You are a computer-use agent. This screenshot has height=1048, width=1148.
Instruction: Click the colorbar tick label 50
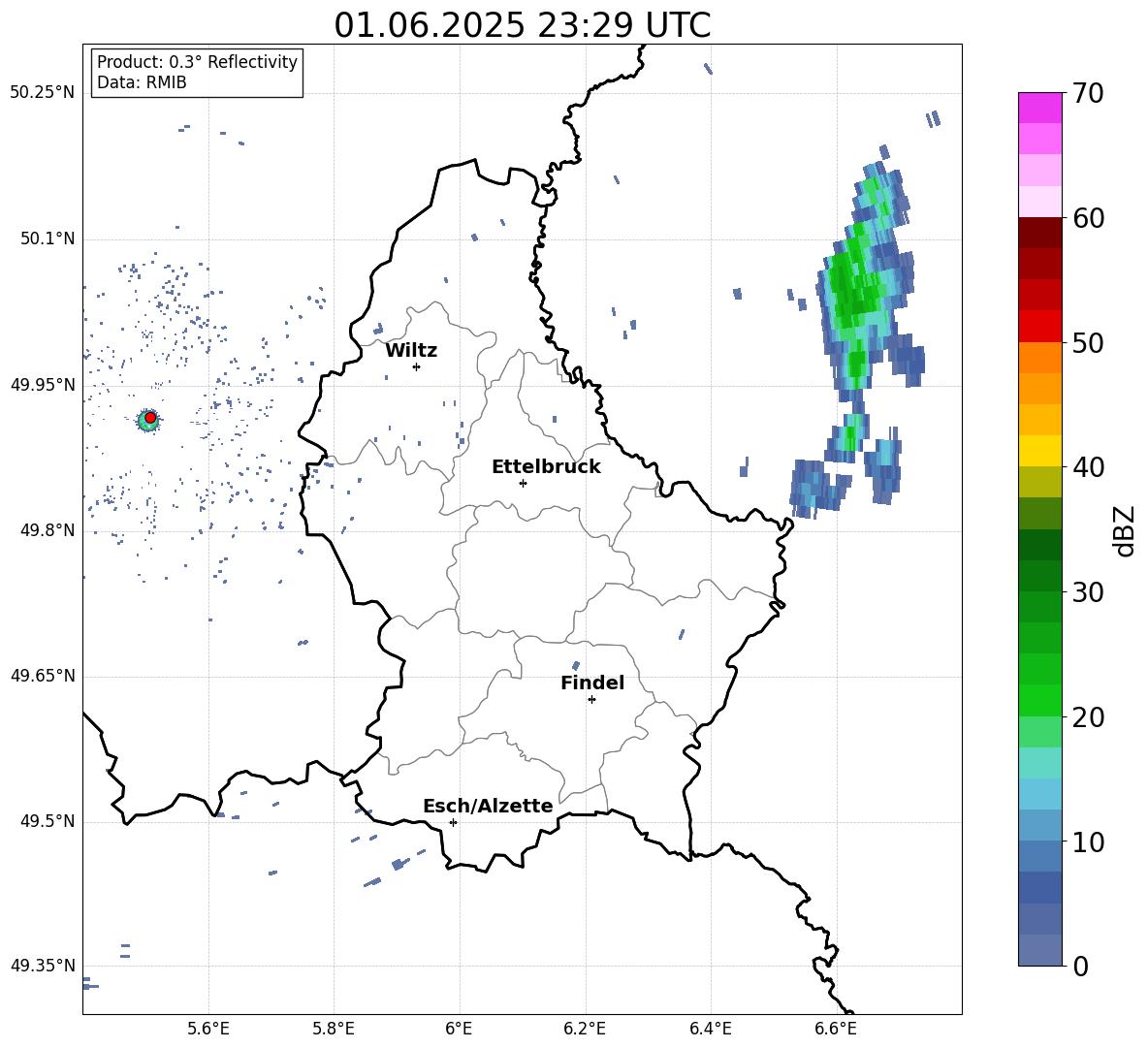[x=1088, y=343]
